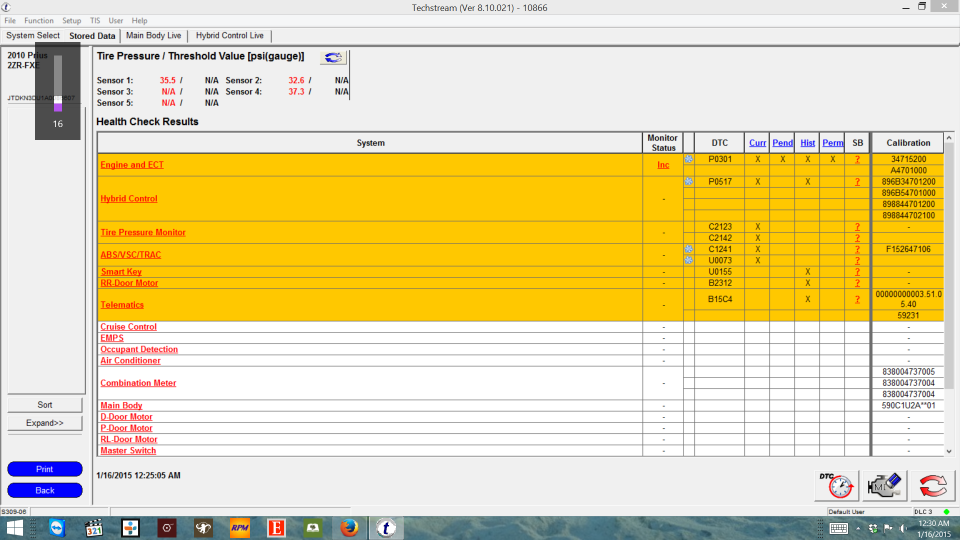Open service bulletin question mark for C1241
The image size is (960, 540).
tap(857, 249)
